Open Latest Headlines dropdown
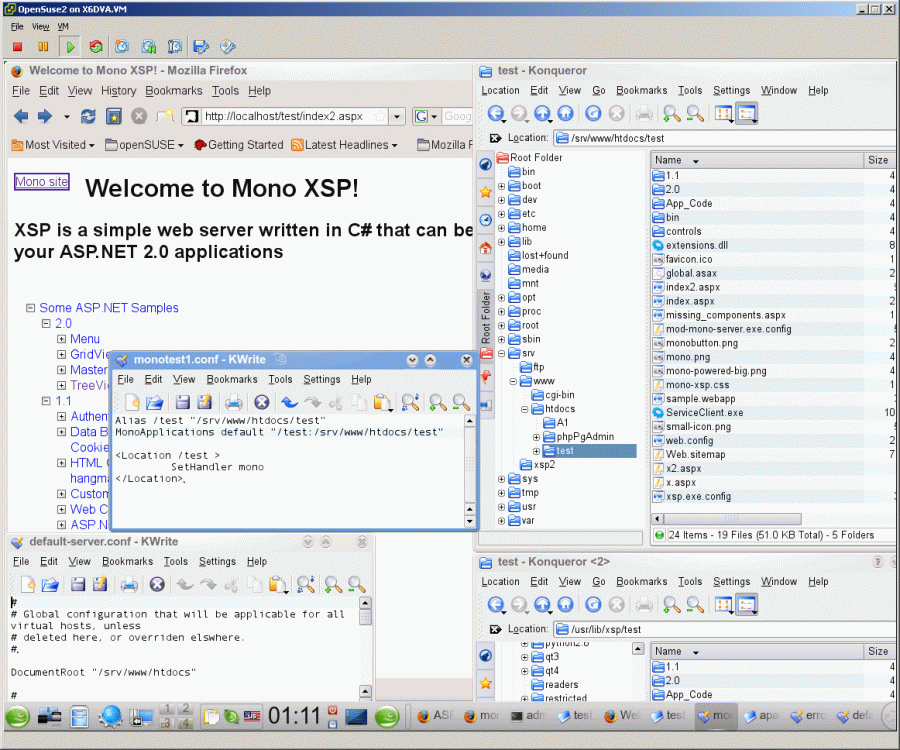This screenshot has height=750, width=900. click(x=344, y=145)
